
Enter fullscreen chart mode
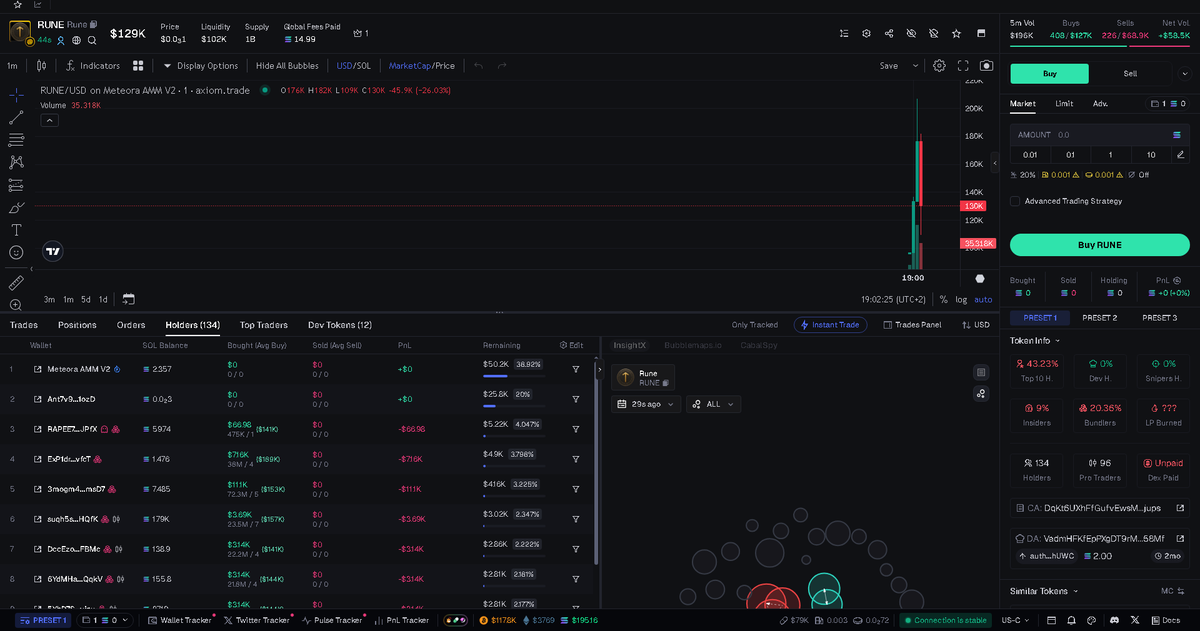963,66
